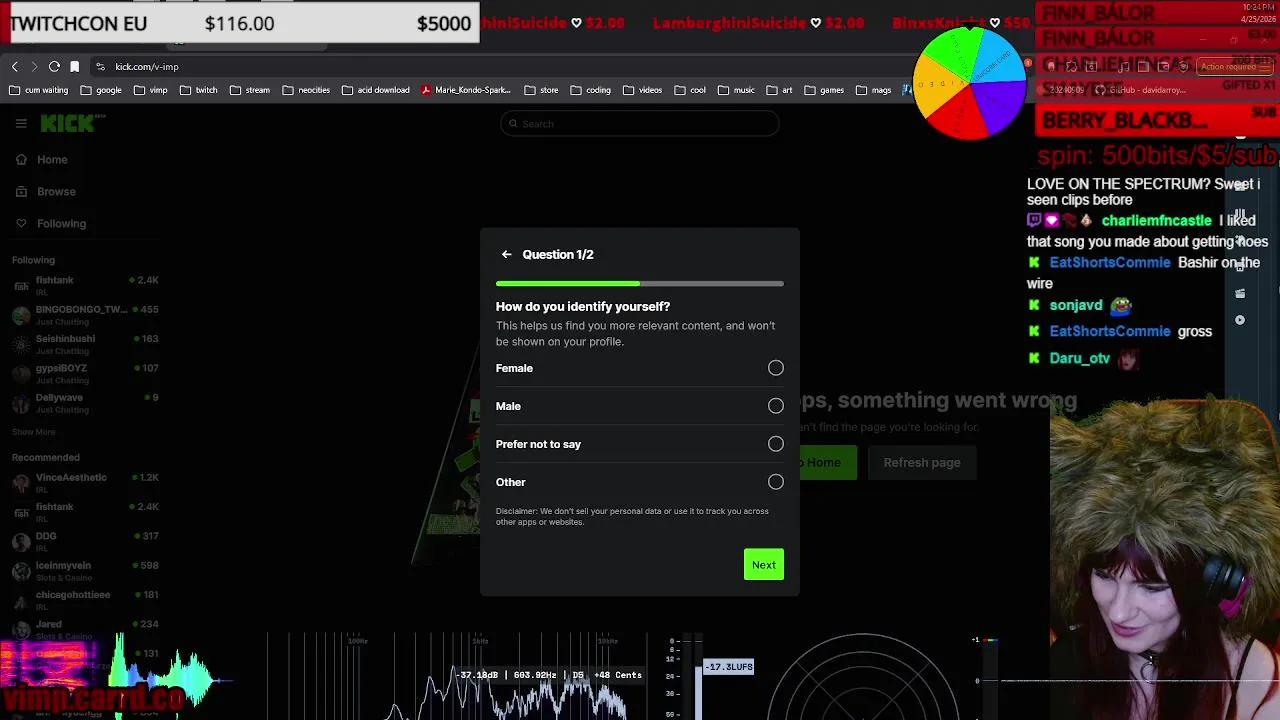Go back to the previous question step
The image size is (1280, 720).
click(x=507, y=254)
